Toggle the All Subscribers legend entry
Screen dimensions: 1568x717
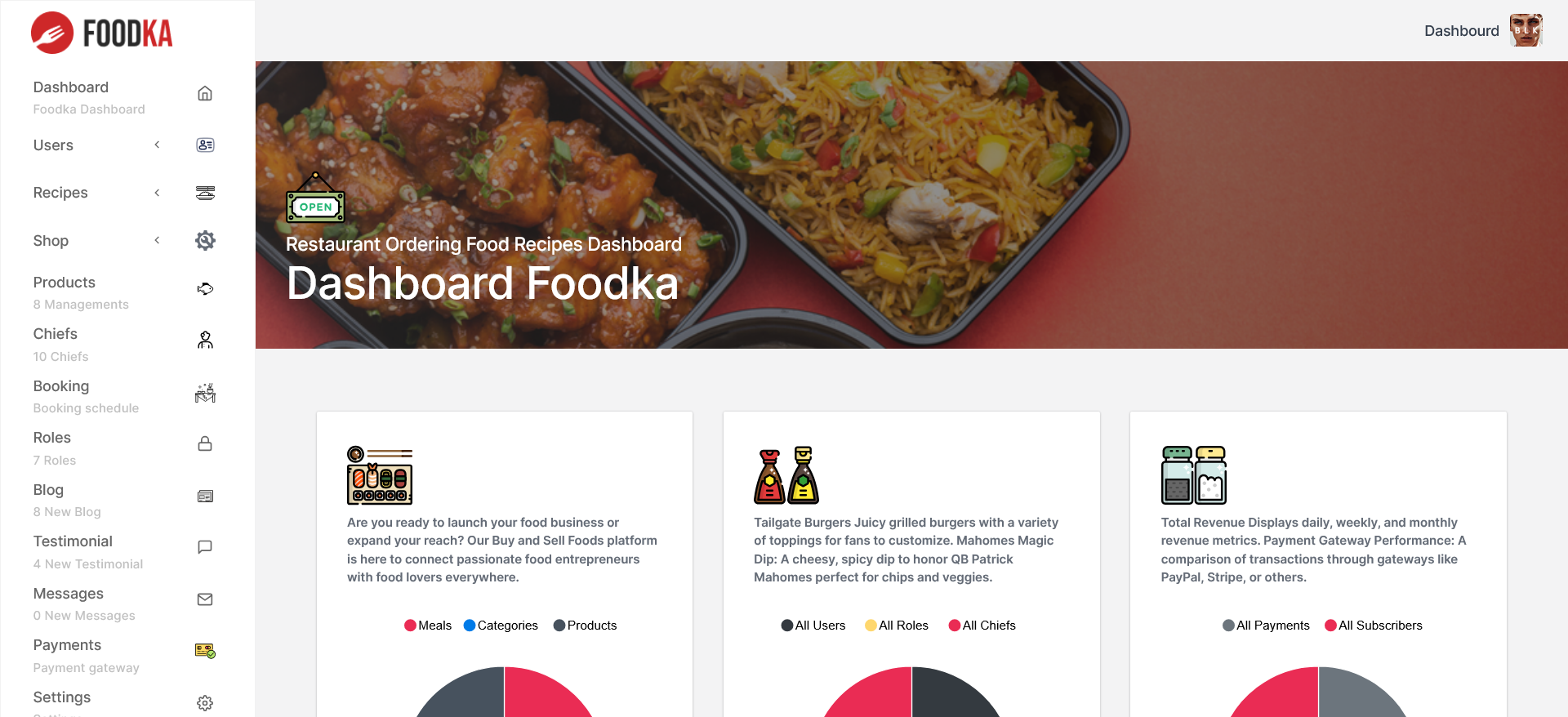click(1374, 626)
